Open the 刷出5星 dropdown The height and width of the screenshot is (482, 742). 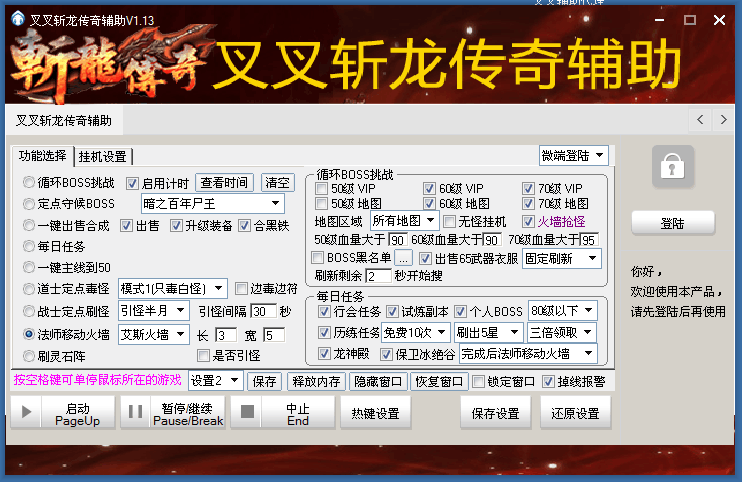pos(489,333)
